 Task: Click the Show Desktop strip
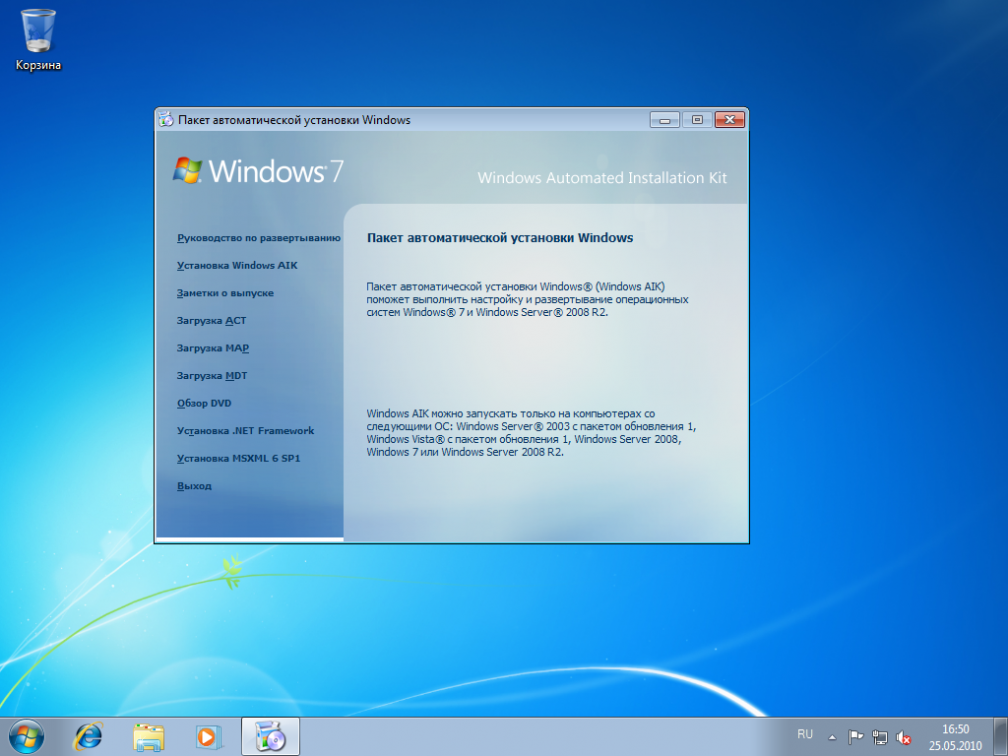click(x=1001, y=737)
